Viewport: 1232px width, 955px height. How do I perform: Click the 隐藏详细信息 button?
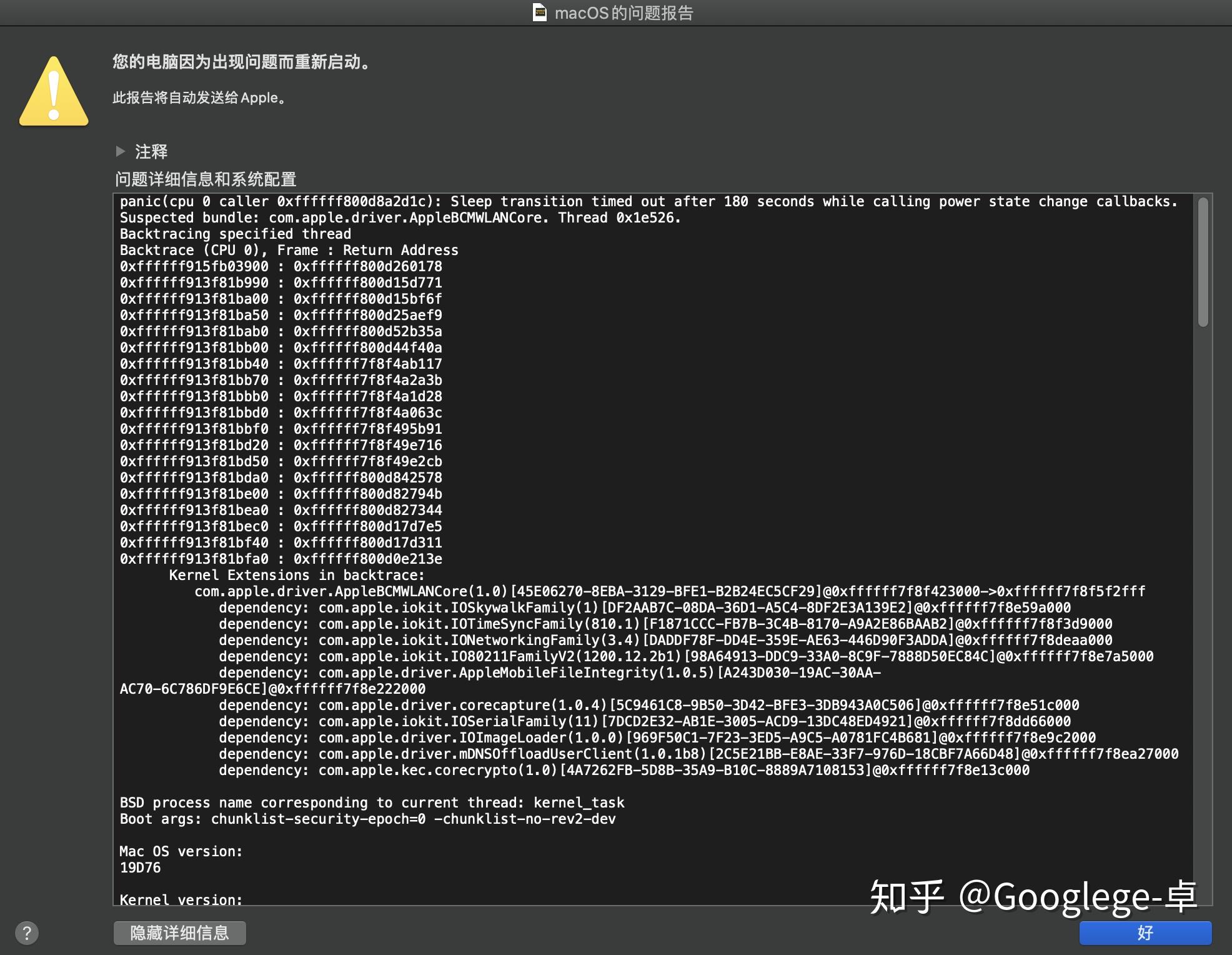(x=179, y=933)
